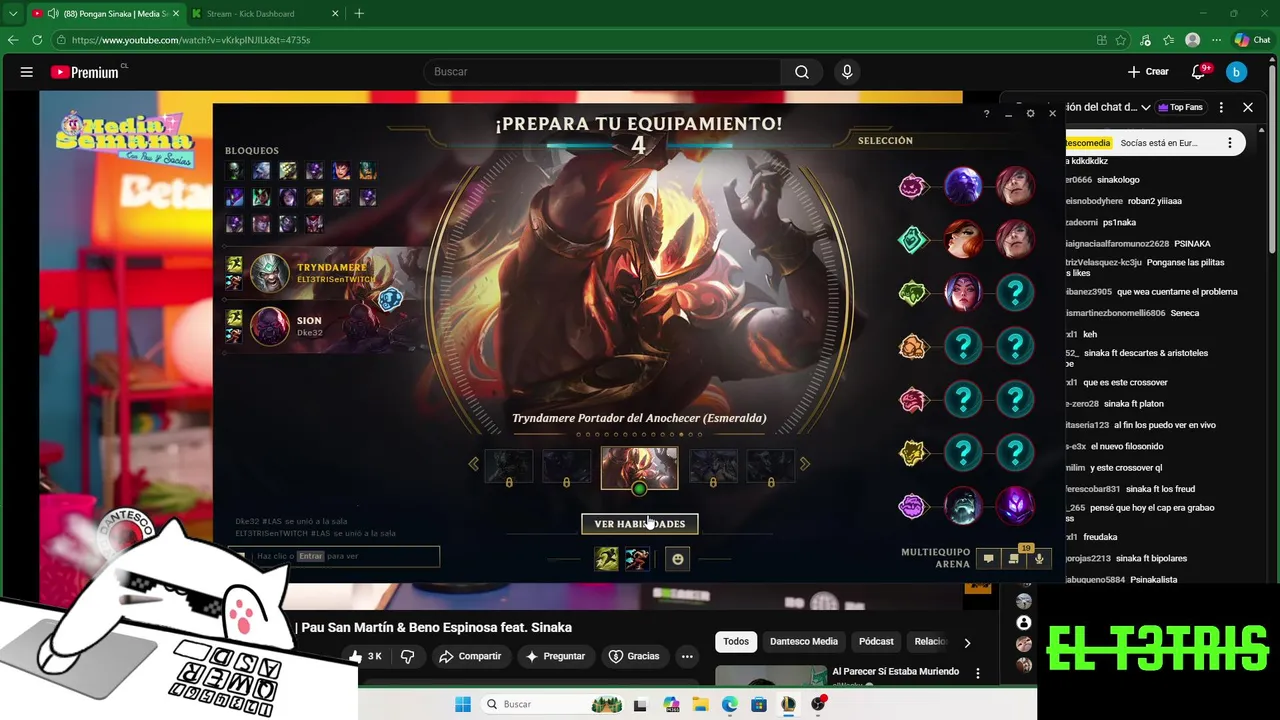The image size is (1280, 720).
Task: Go back in the browser
Action: coord(13,40)
